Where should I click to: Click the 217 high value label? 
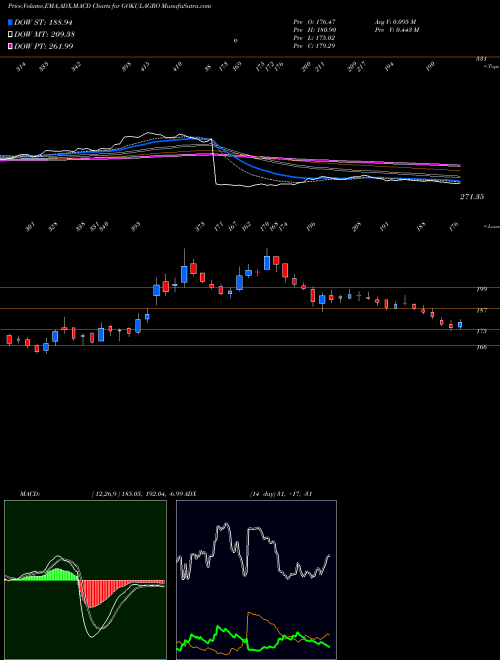362,67
